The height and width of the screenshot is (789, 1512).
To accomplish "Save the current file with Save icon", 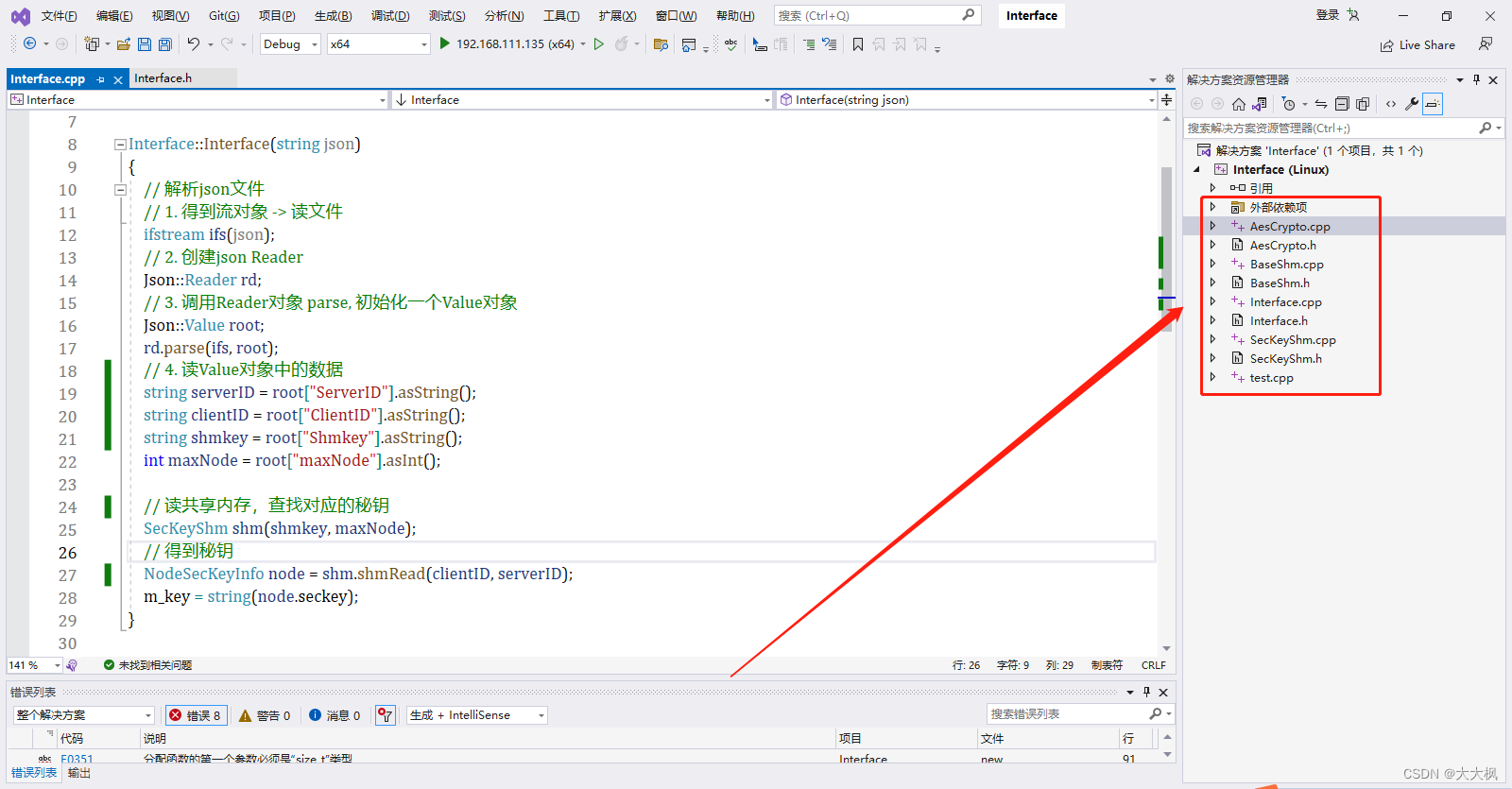I will click(x=145, y=43).
